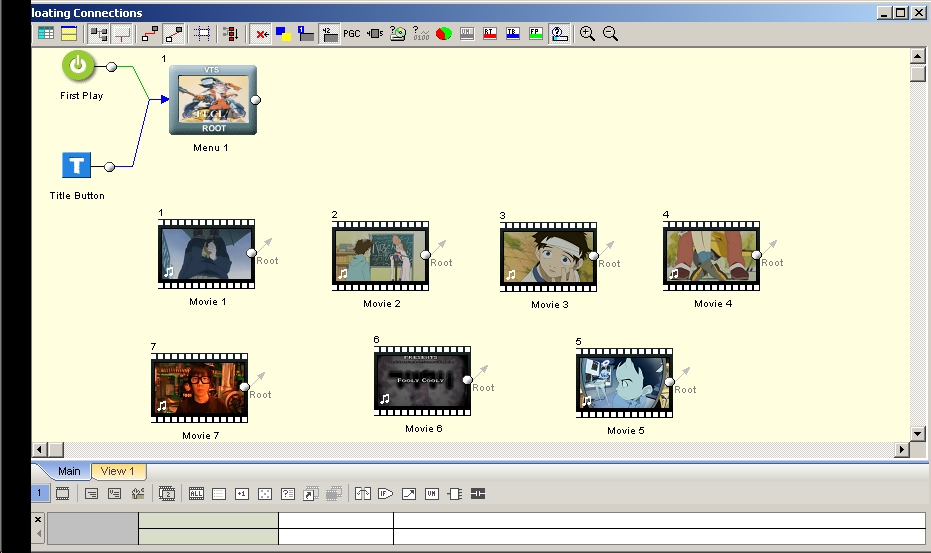
Task: Click the film shortcut arrow icon
Action: point(311,494)
